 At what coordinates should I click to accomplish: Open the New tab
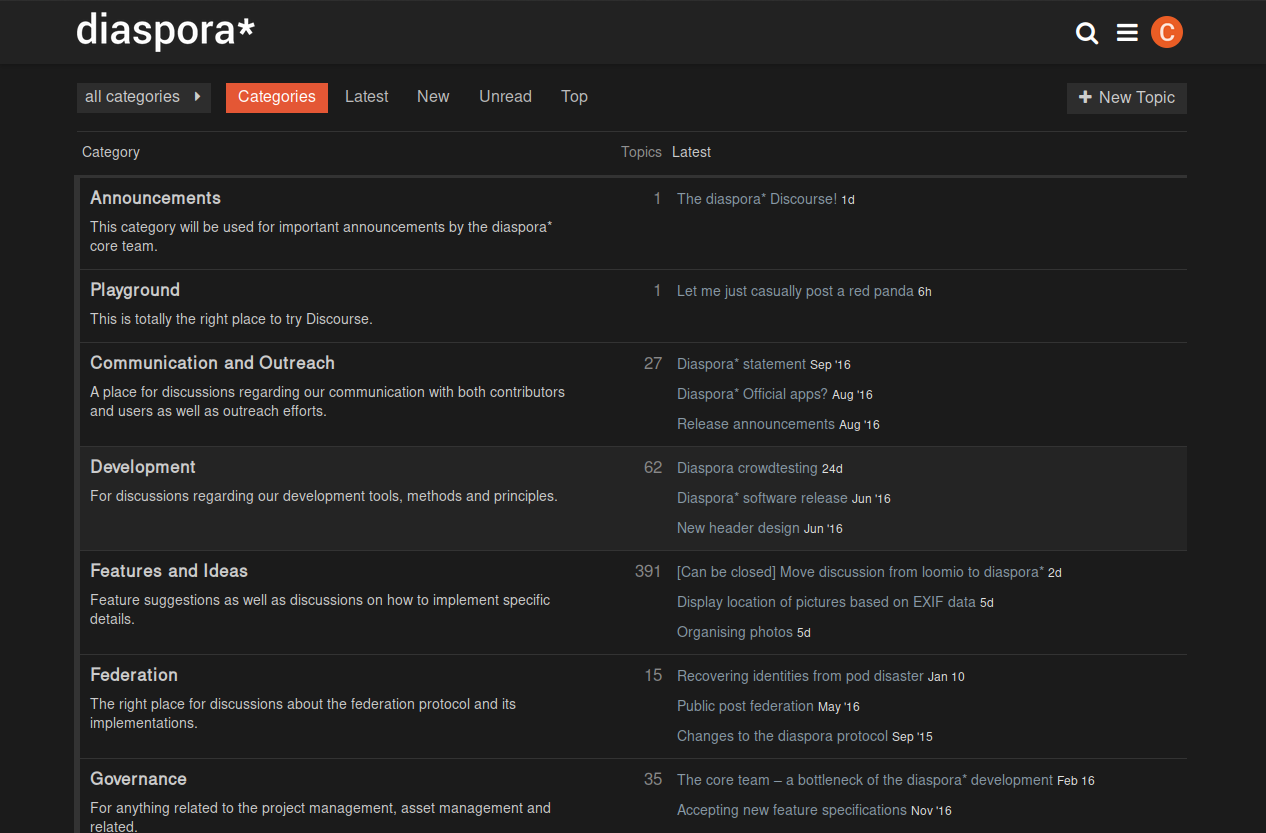point(433,97)
